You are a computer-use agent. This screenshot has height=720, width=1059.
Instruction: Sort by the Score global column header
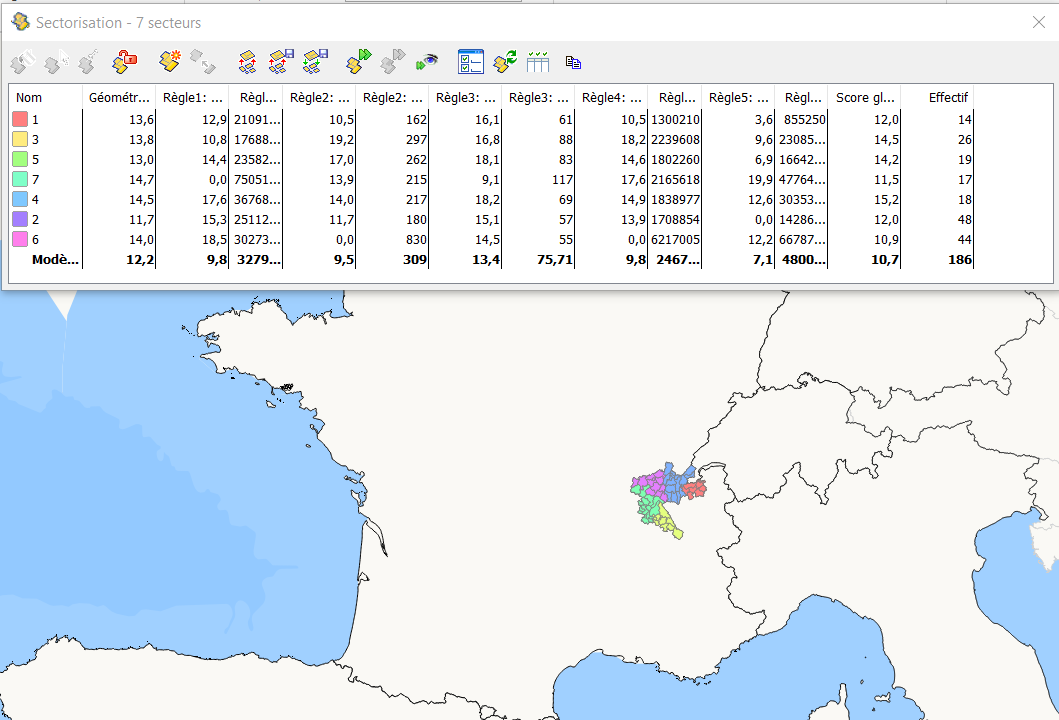pyautogui.click(x=864, y=98)
